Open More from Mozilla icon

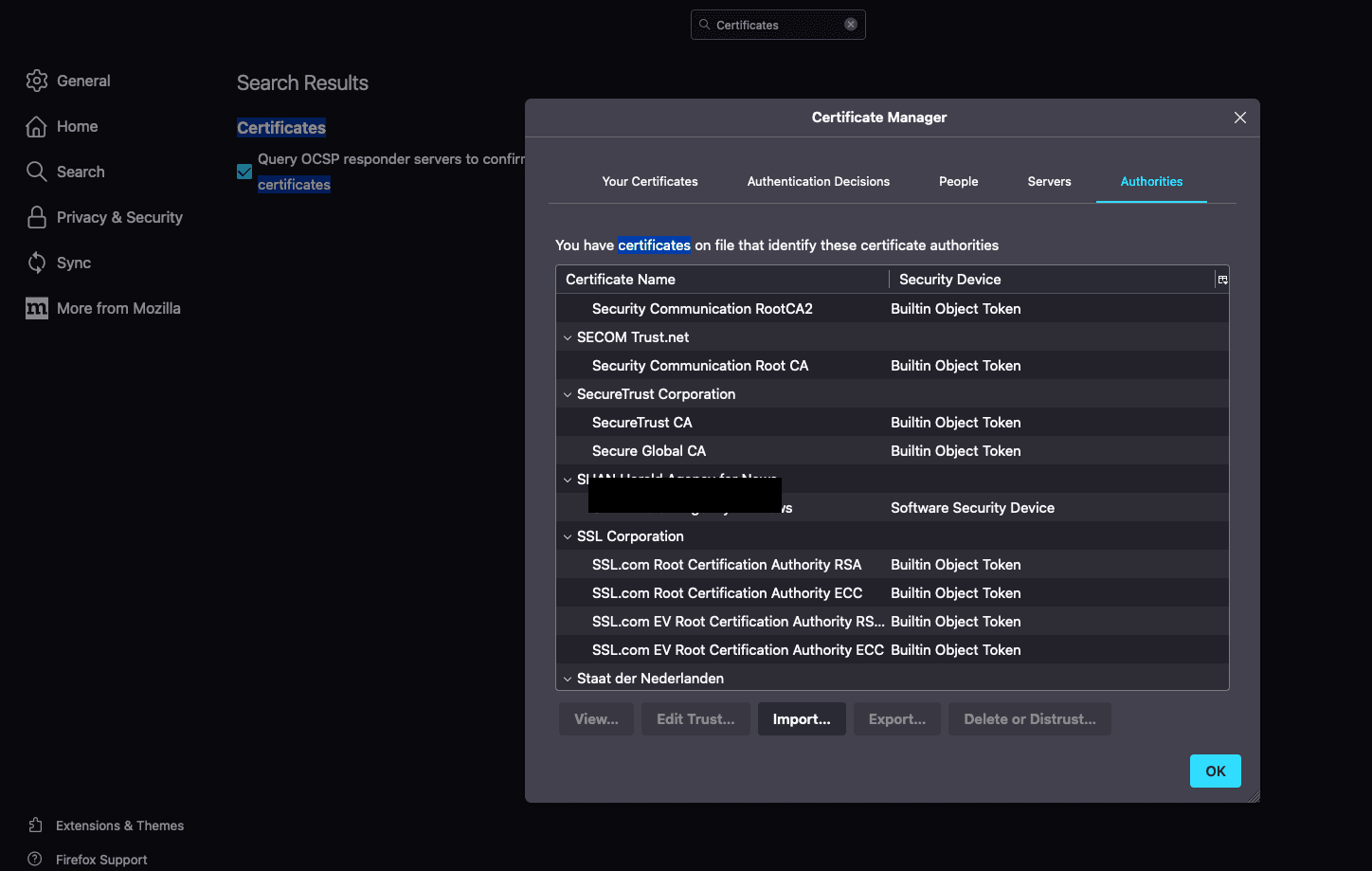click(x=37, y=308)
